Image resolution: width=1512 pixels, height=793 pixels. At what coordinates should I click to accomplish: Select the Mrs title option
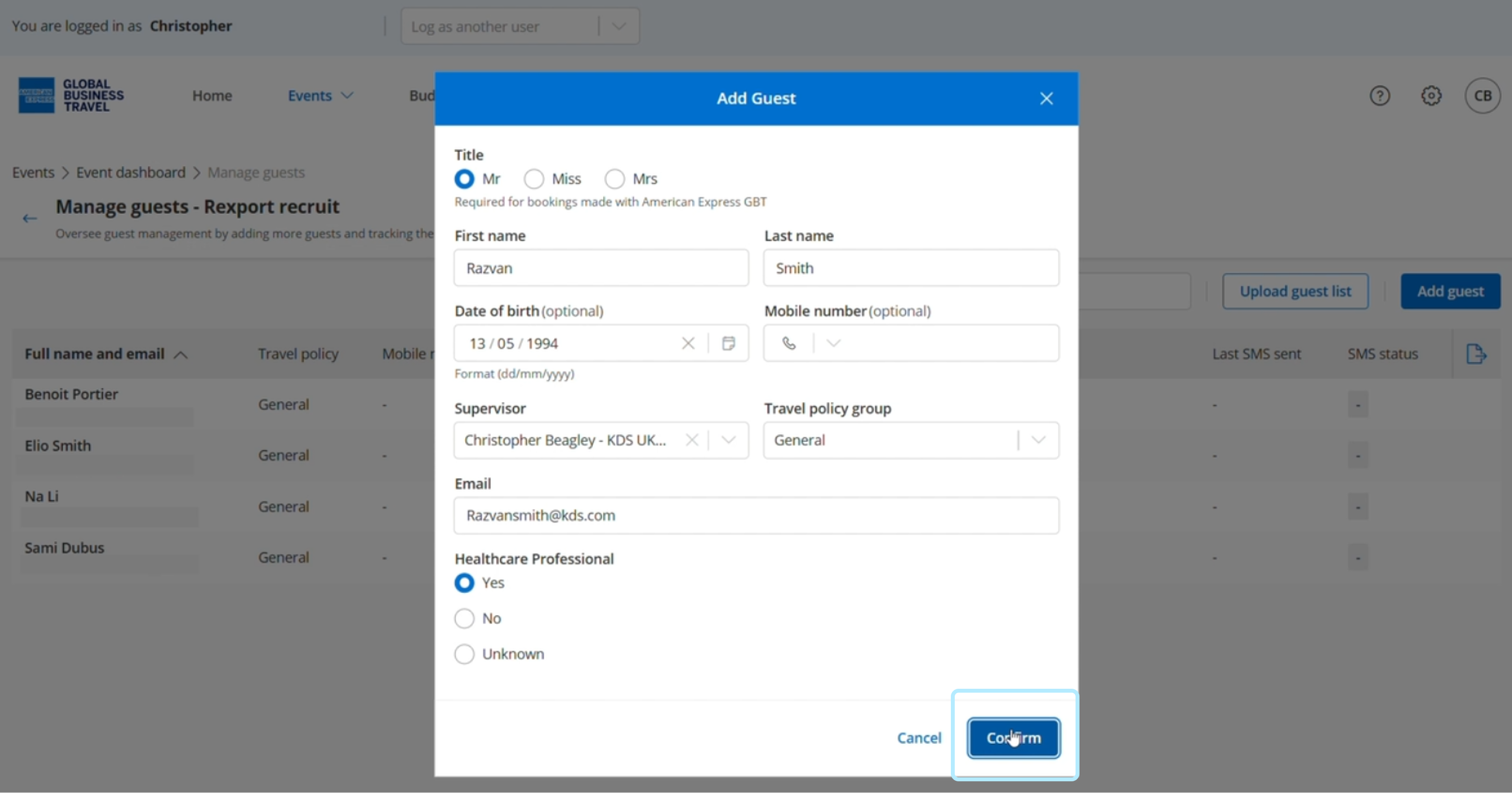615,179
